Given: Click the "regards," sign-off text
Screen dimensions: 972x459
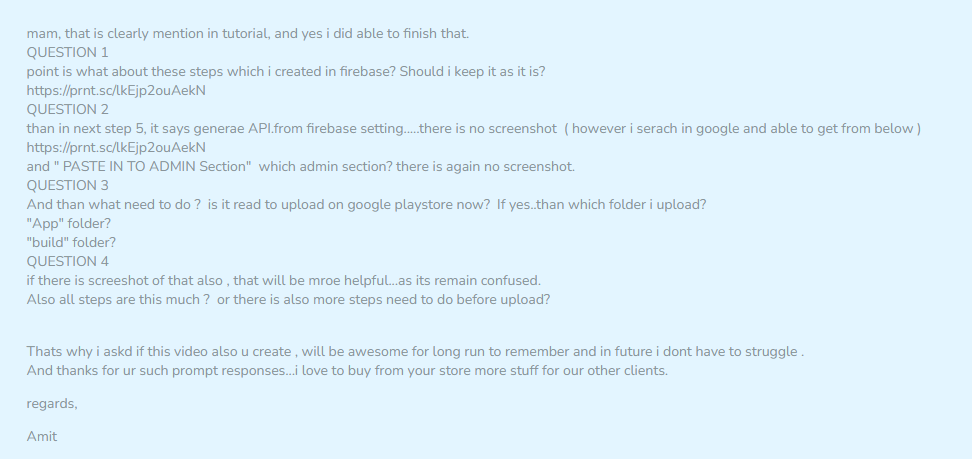Looking at the screenshot, I should [52, 404].
